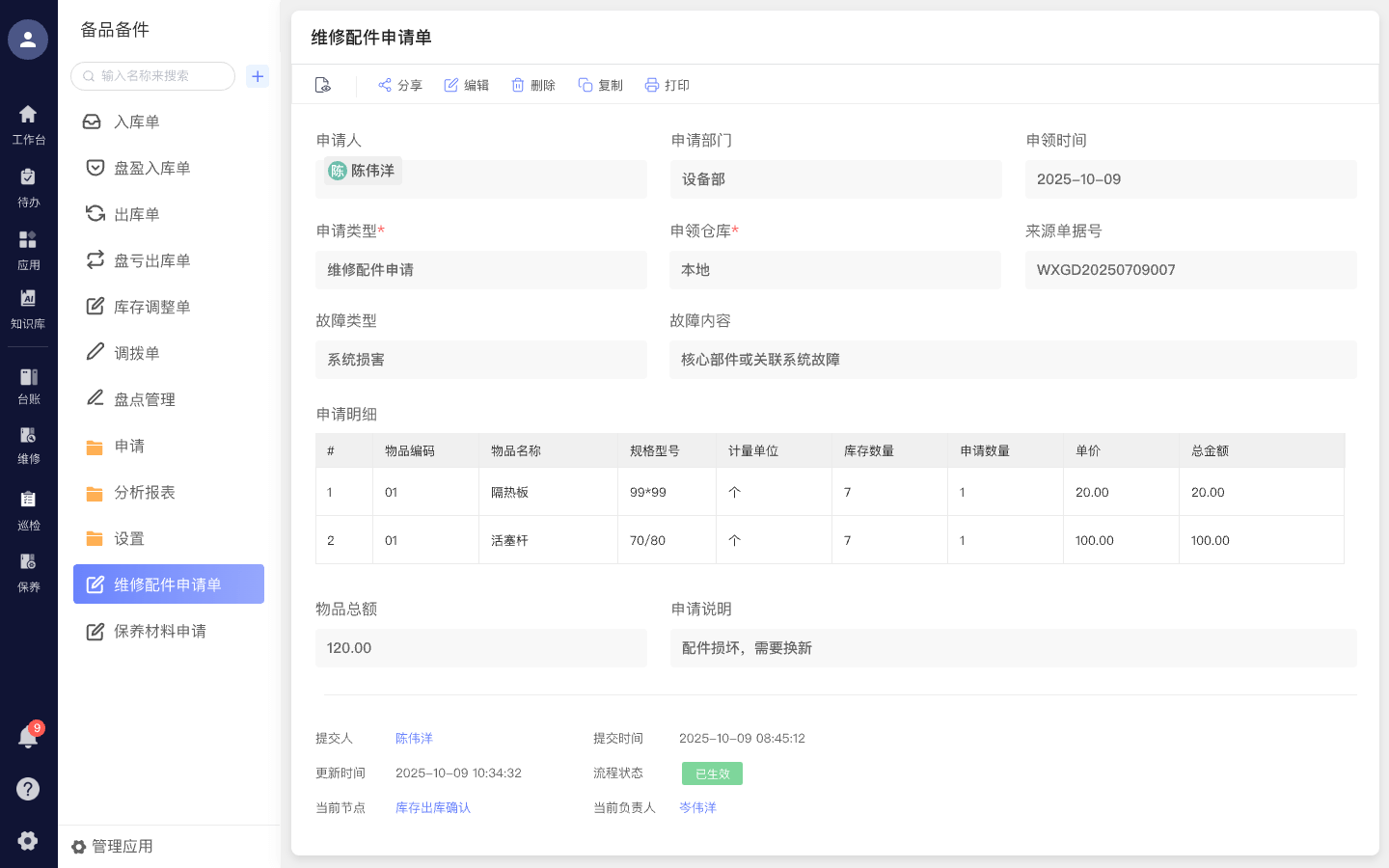Viewport: 1389px width, 868px height.
Task: Open notifications via the bell icon
Action: [x=28, y=737]
